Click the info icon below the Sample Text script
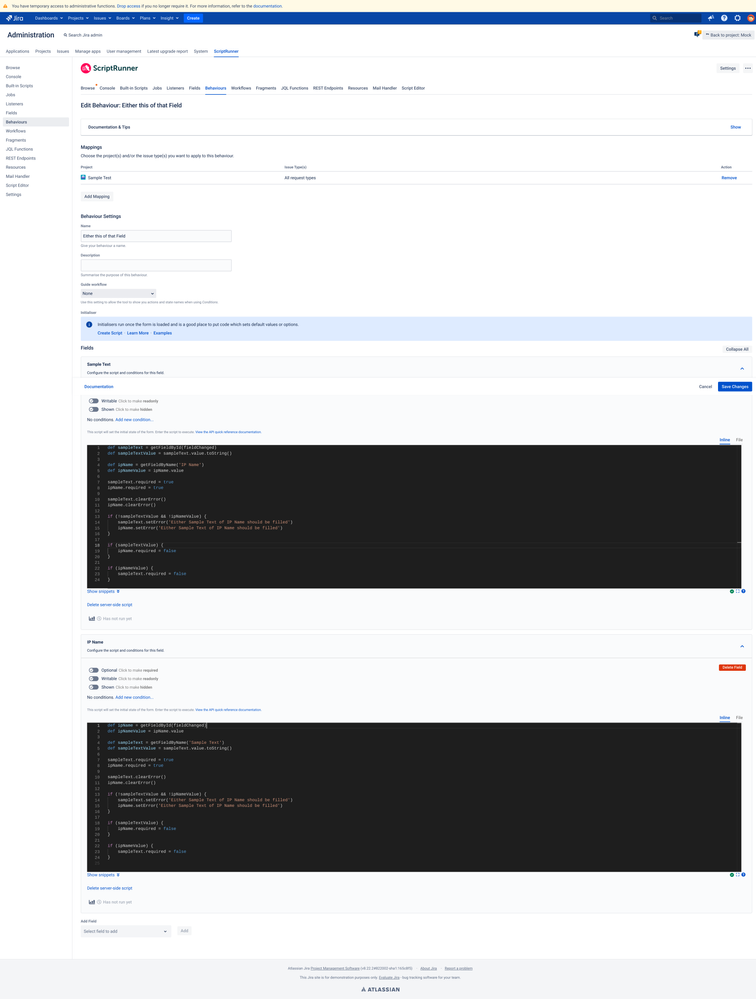Viewport: 756px width, 999px height. coord(744,591)
